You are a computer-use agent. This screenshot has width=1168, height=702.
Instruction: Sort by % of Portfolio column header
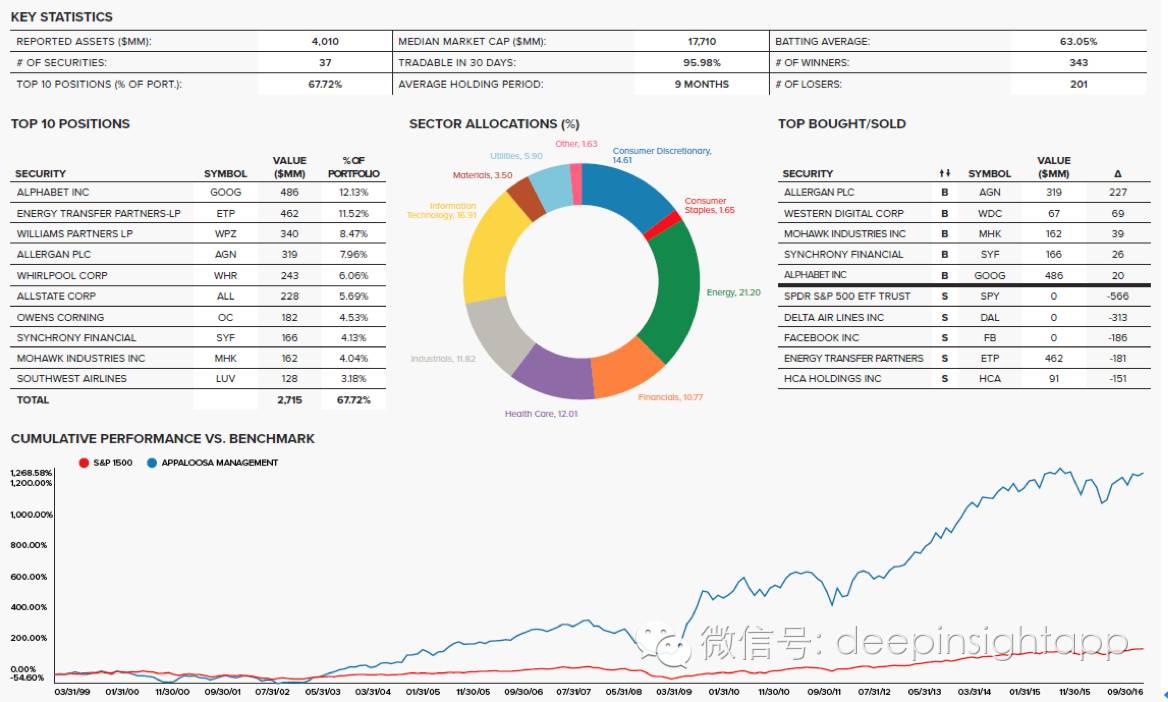pos(353,167)
